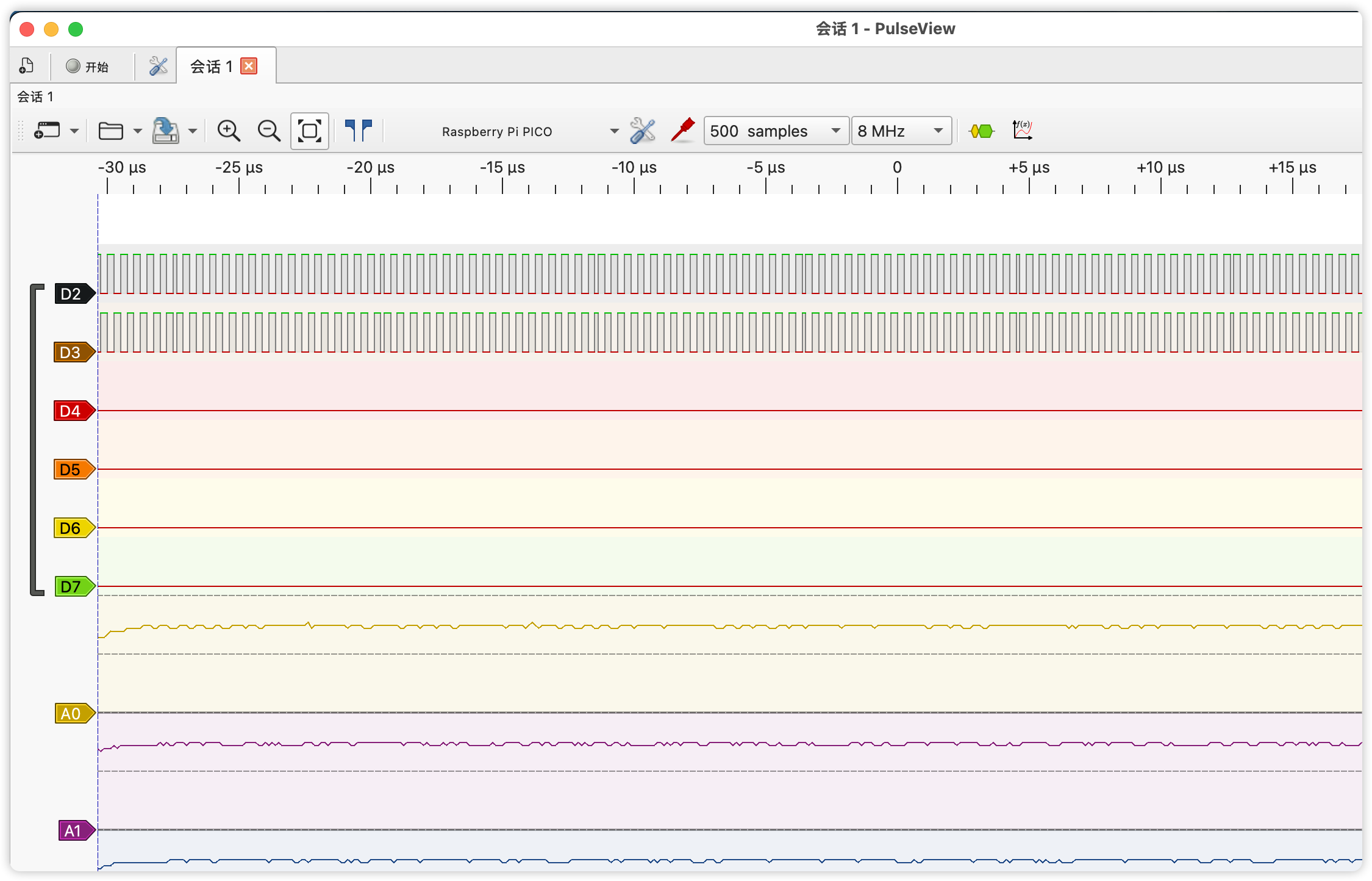Open device configuration wrench icon
Viewport: 1372px width, 881px height.
[x=642, y=131]
